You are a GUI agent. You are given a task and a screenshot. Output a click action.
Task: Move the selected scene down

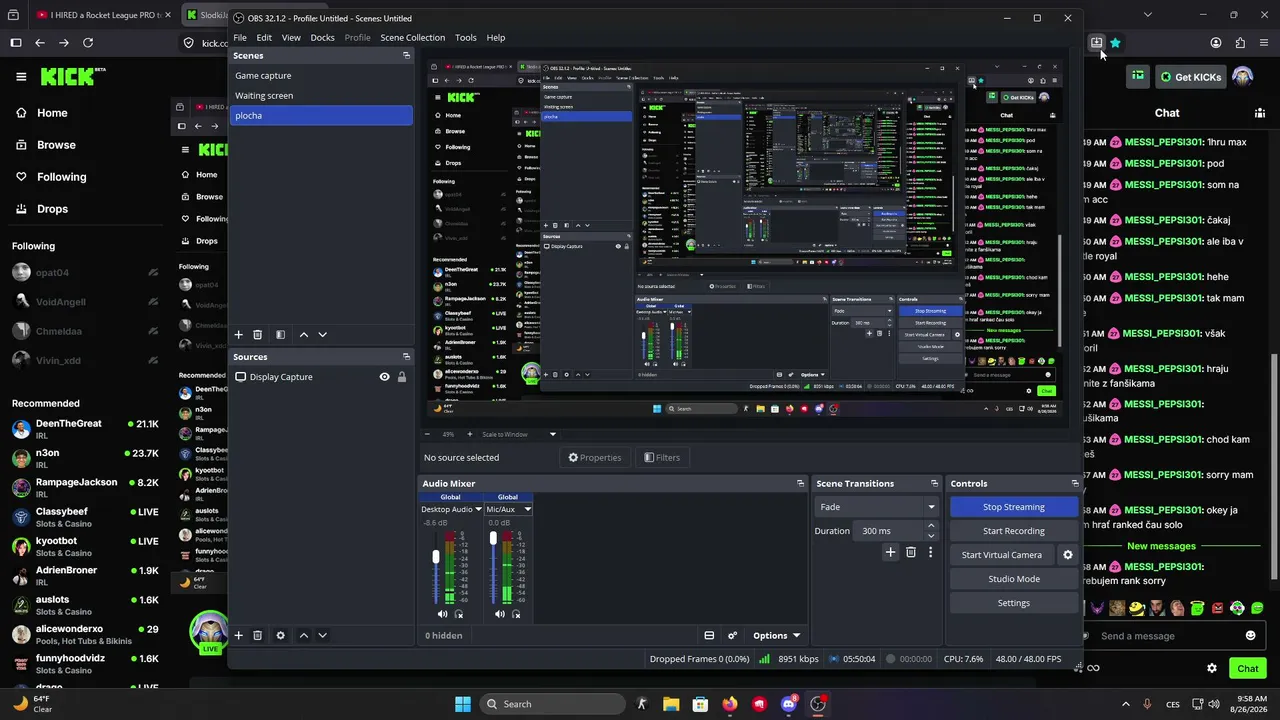pyautogui.click(x=322, y=335)
